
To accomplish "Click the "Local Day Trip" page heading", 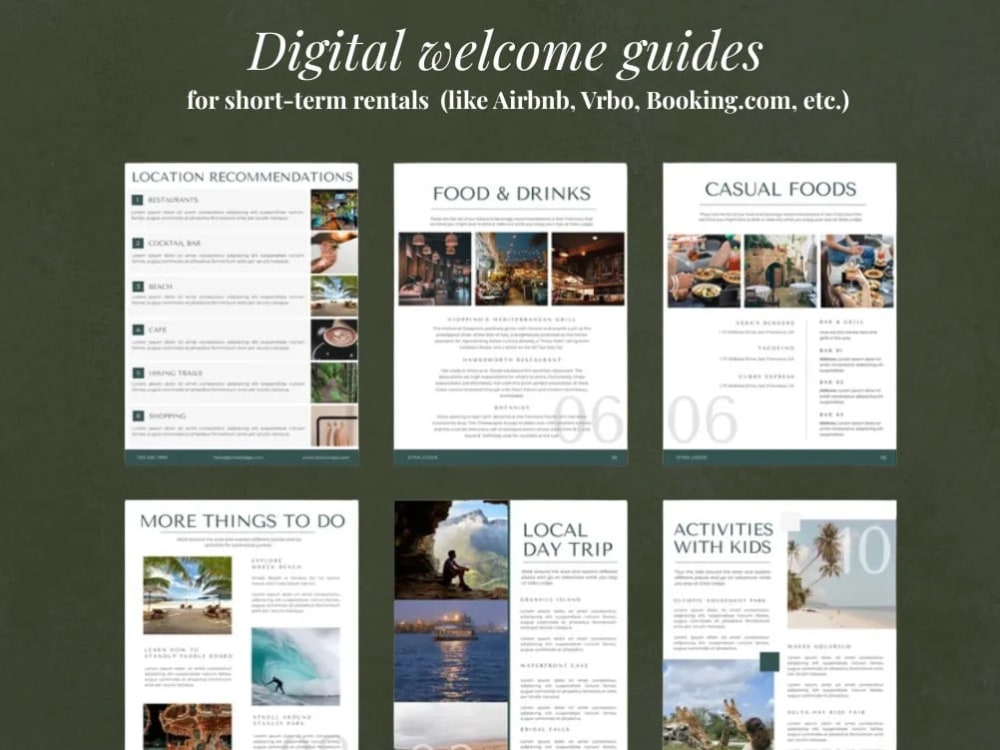I will 568,540.
